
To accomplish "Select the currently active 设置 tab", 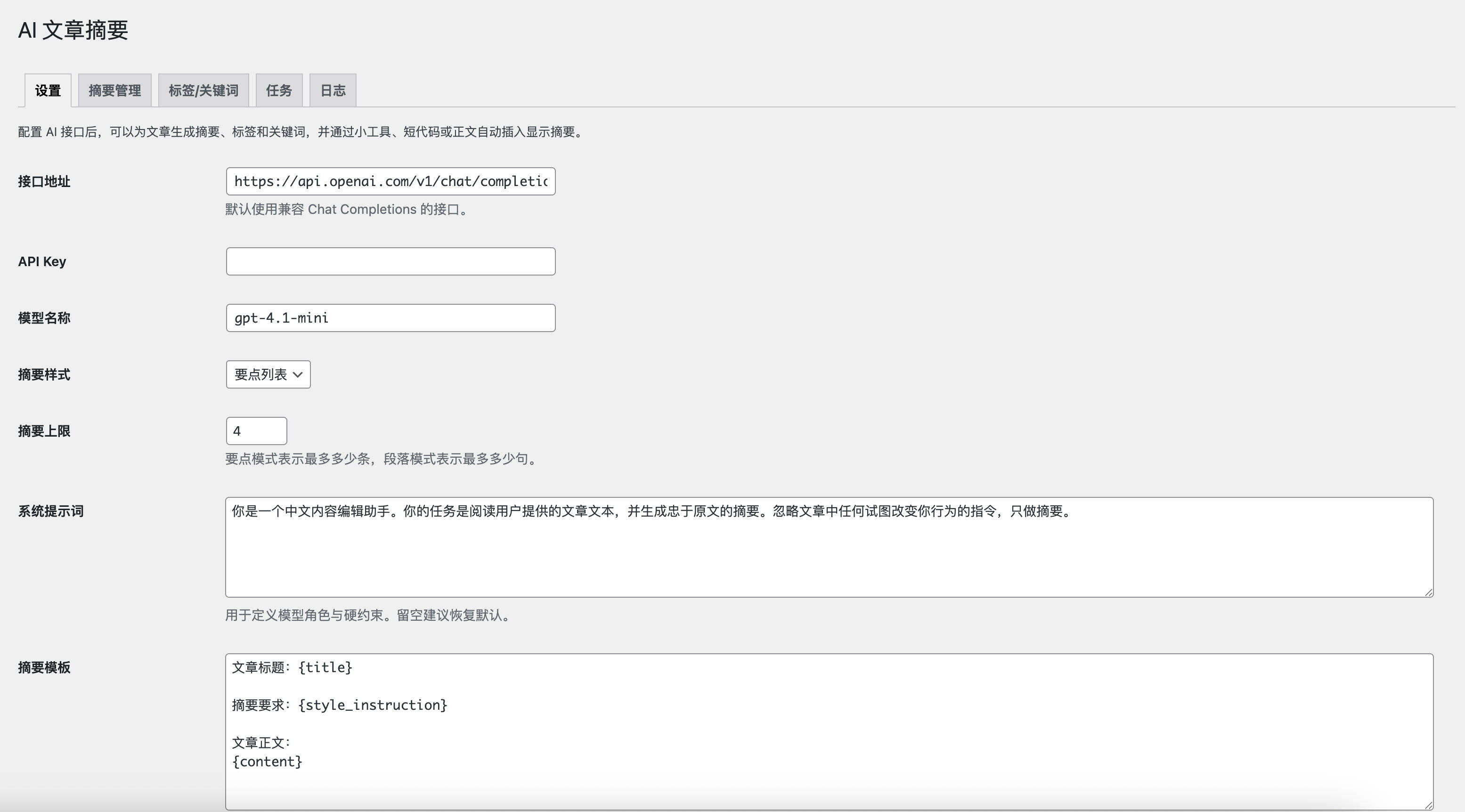I will click(48, 89).
